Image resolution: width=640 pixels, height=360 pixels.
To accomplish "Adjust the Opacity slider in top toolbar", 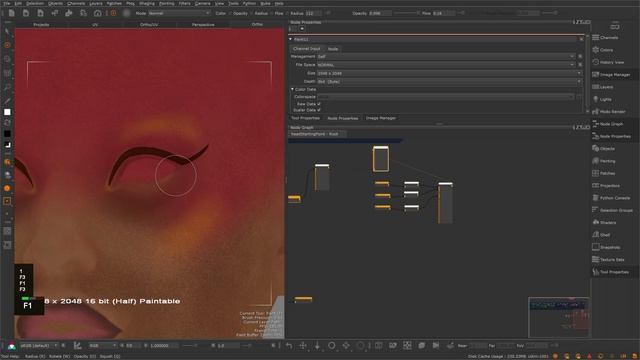I will tap(407, 13).
